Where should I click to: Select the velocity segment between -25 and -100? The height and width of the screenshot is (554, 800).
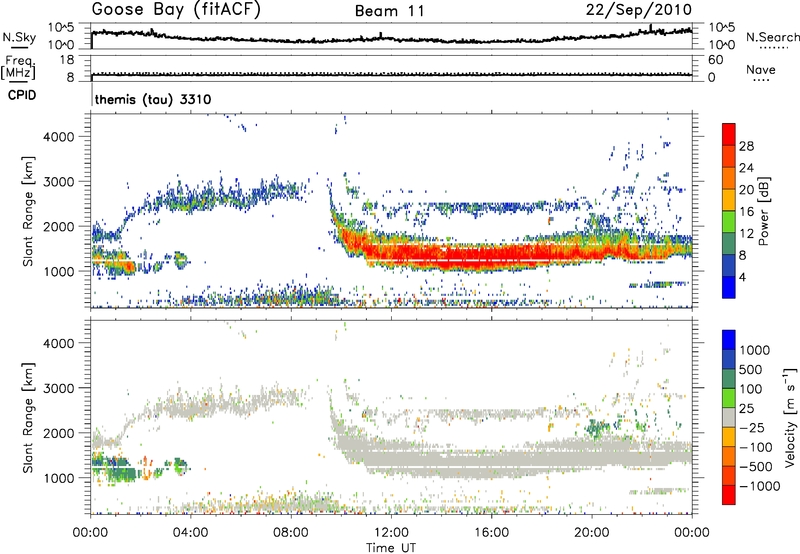pyautogui.click(x=729, y=437)
